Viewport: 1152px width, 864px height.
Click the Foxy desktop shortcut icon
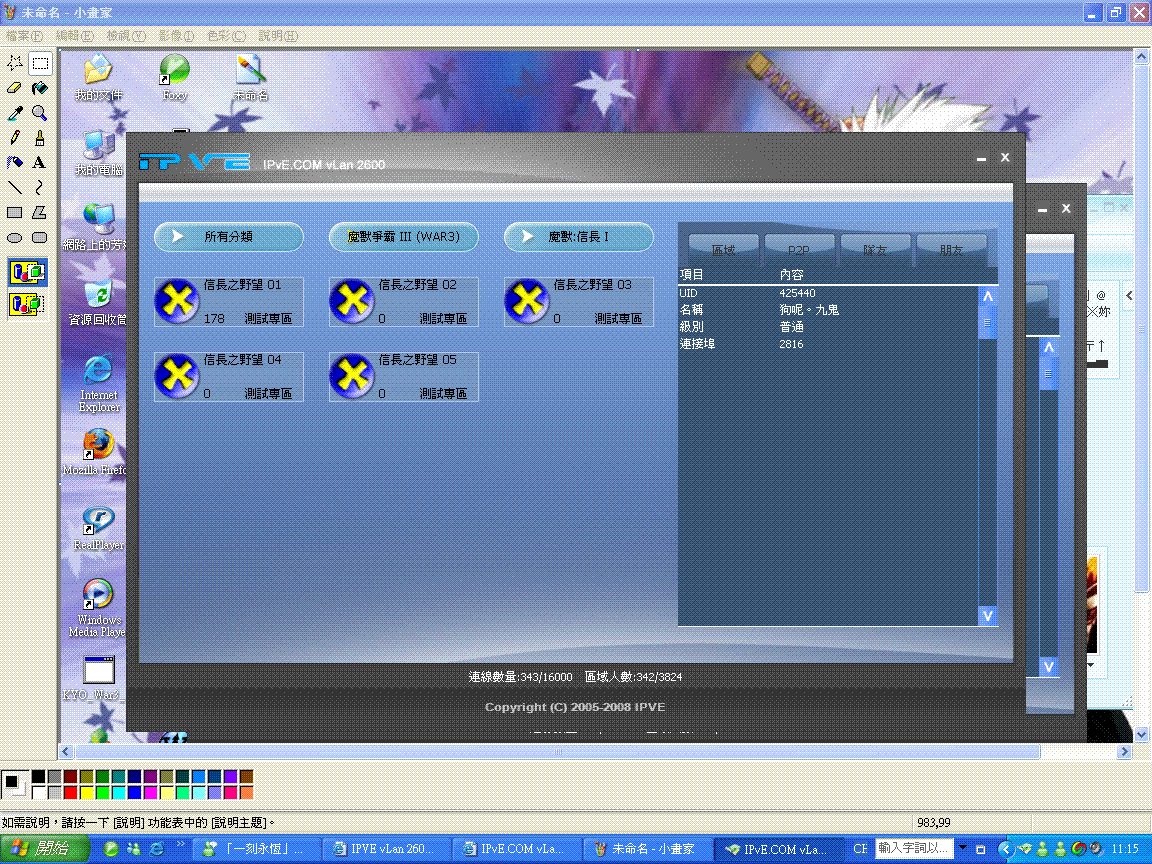175,76
